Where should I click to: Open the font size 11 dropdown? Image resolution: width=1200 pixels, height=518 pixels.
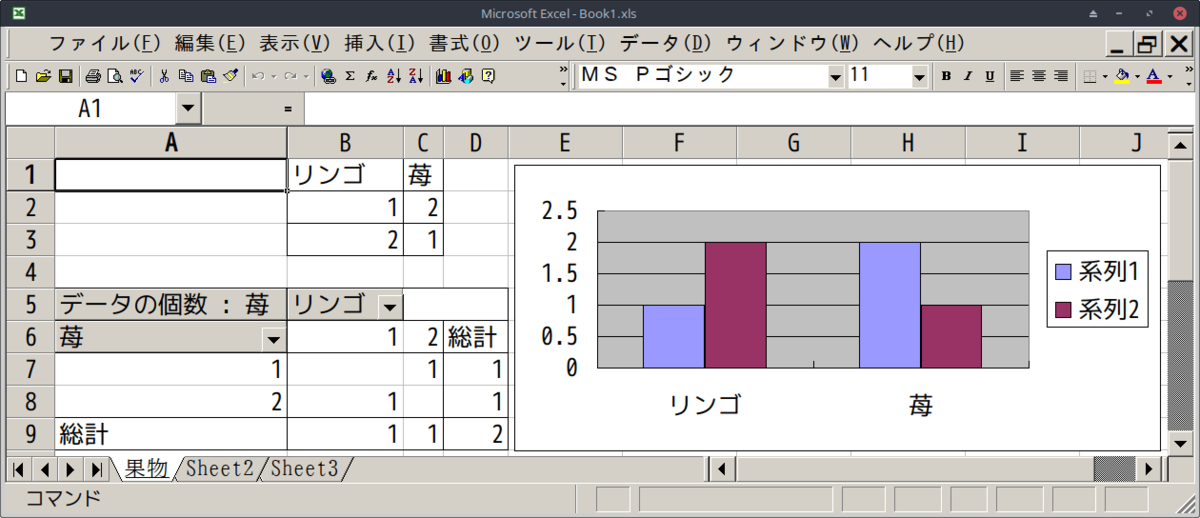tap(920, 76)
